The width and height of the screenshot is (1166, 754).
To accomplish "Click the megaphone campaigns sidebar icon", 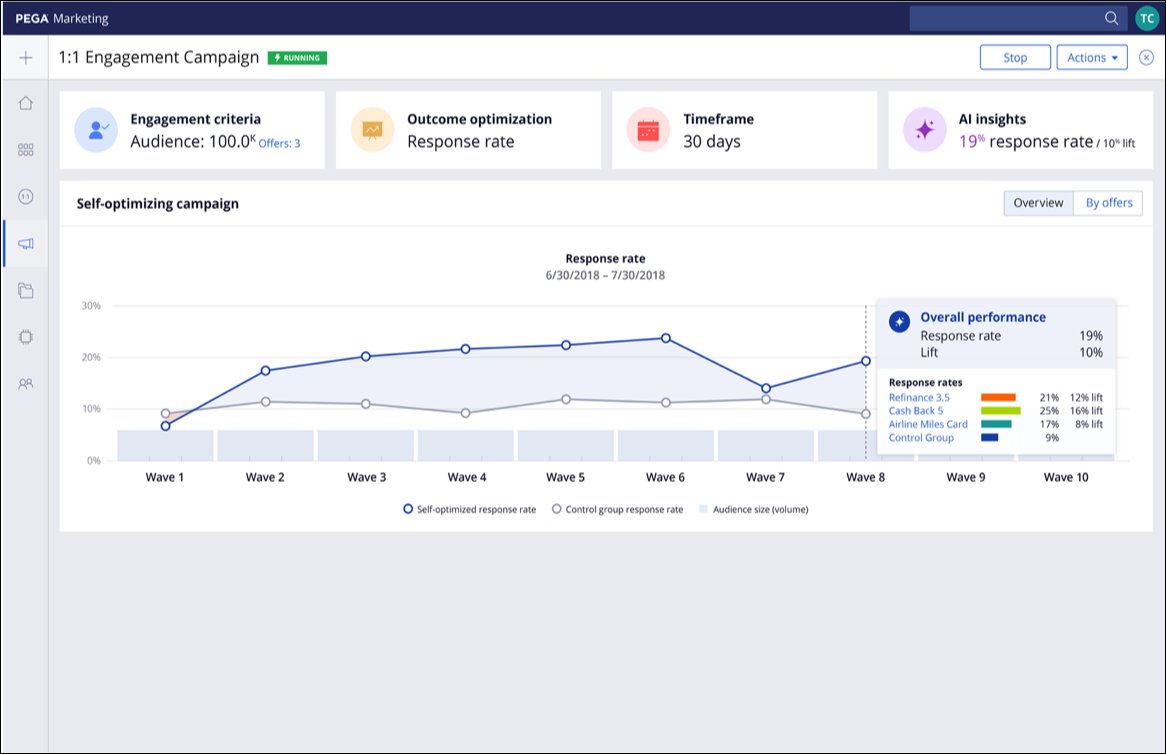I will point(26,244).
